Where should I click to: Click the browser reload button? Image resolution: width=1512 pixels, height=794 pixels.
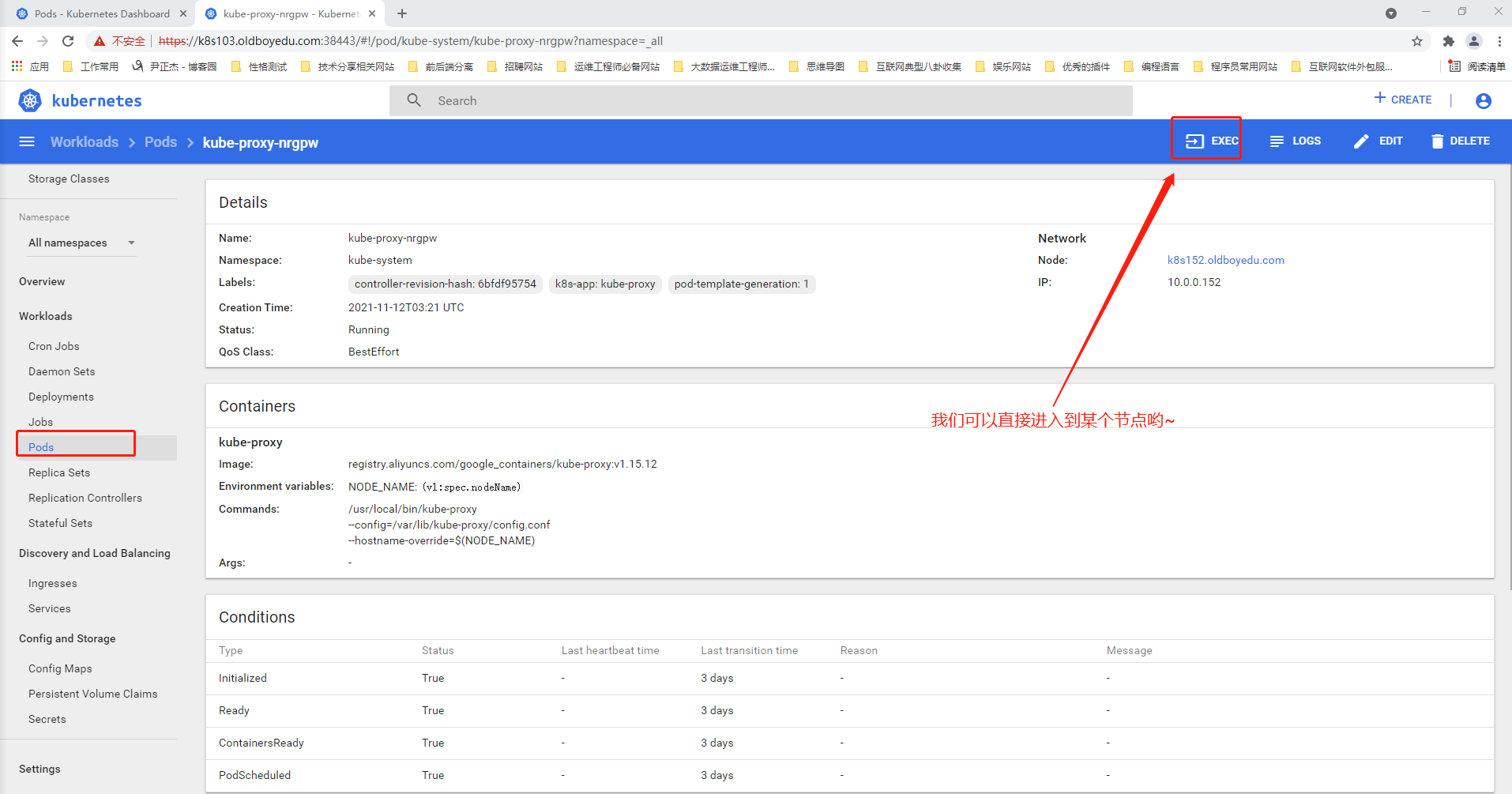click(x=68, y=41)
